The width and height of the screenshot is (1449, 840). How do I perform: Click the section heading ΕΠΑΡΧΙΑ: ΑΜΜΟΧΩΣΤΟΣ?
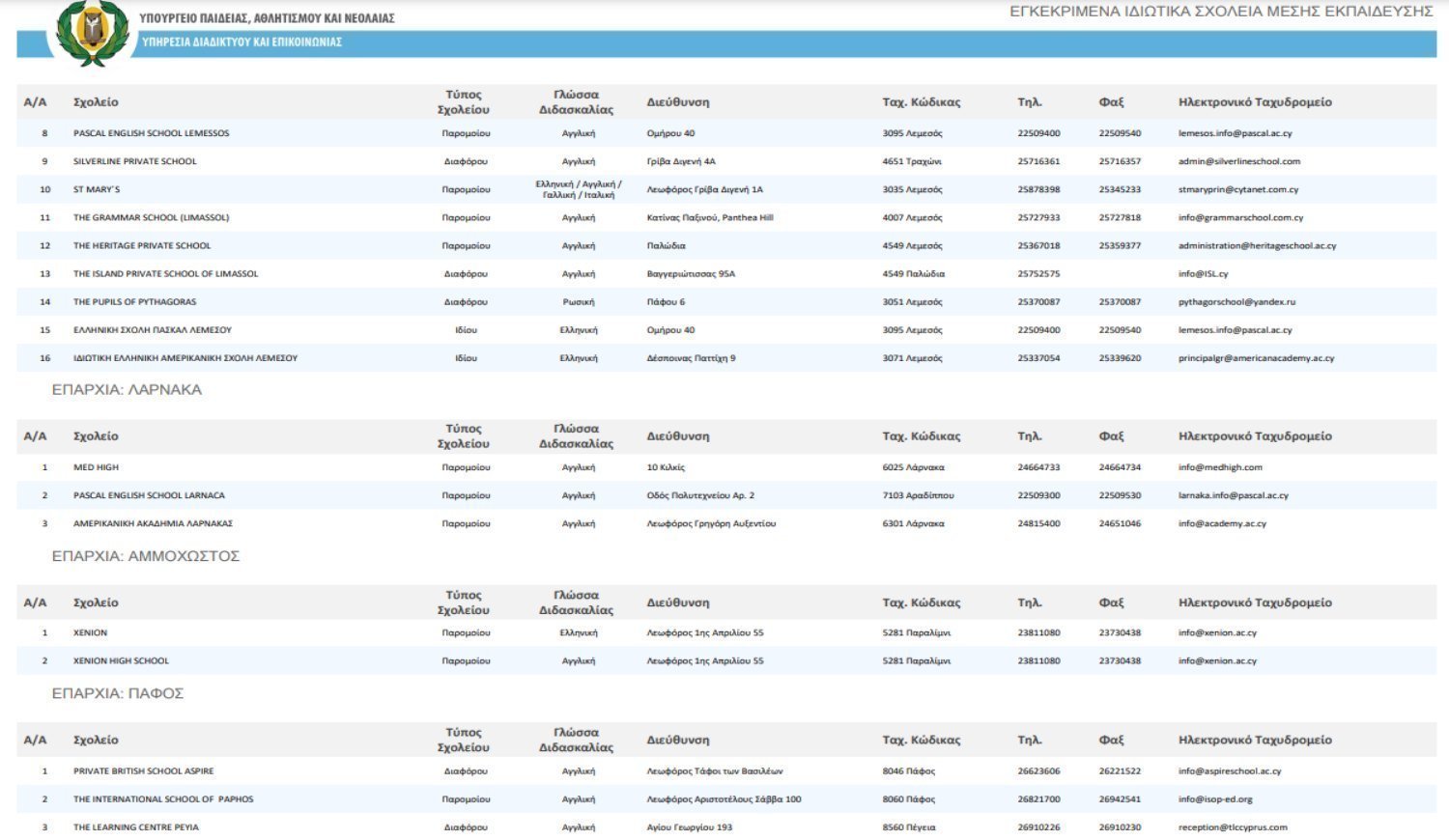click(x=146, y=556)
